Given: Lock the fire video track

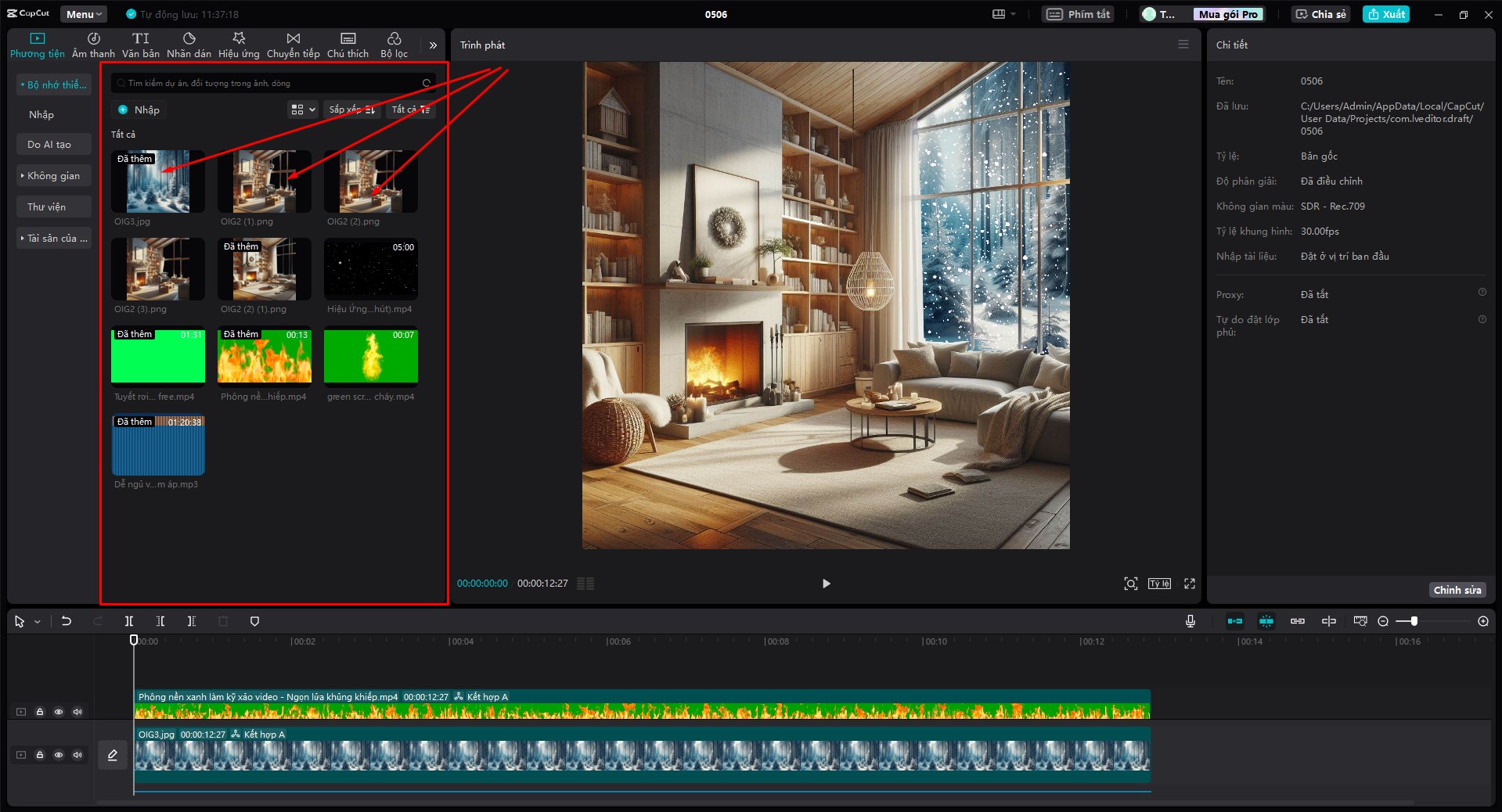Looking at the screenshot, I should pyautogui.click(x=40, y=712).
